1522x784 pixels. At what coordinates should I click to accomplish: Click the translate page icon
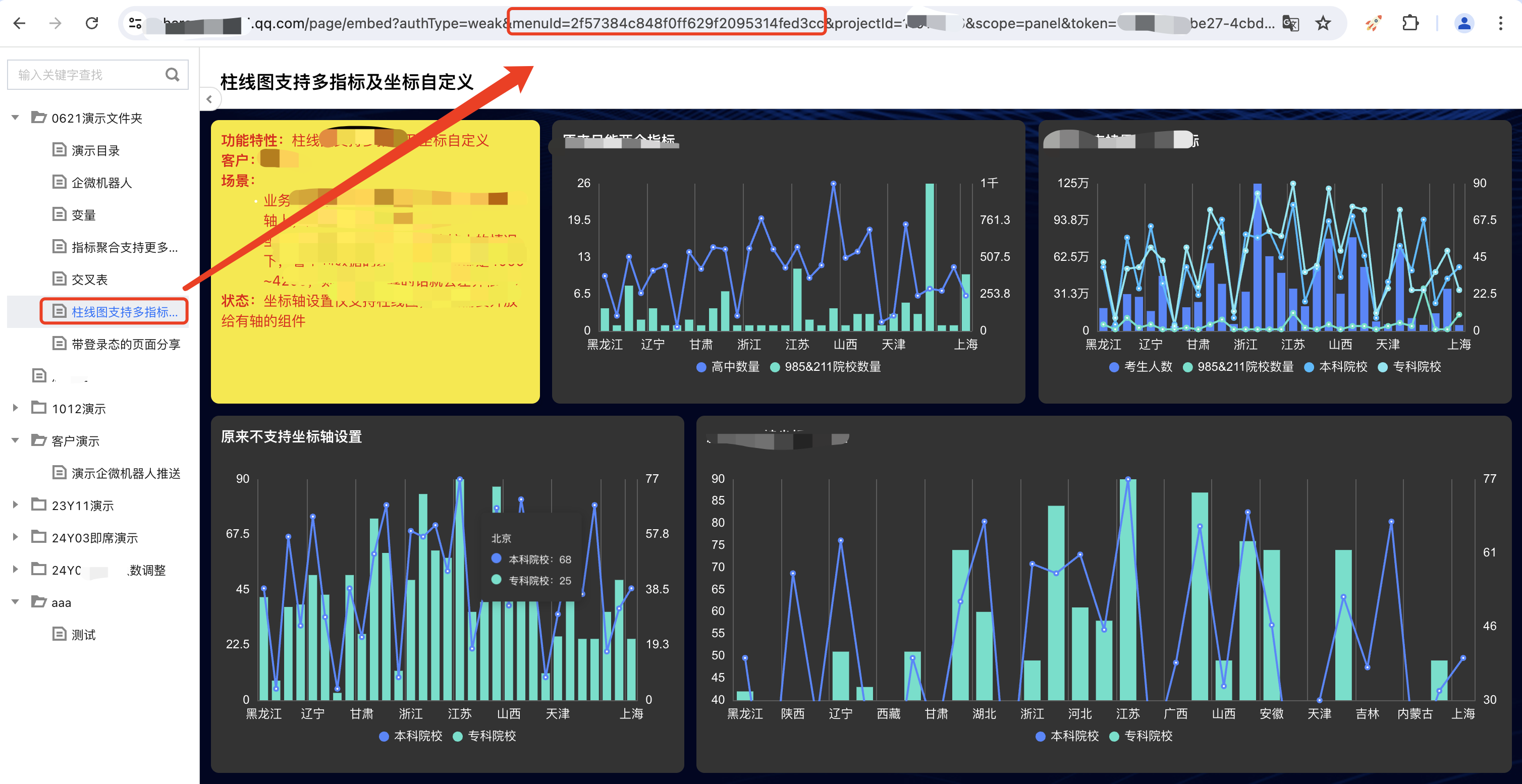pos(1290,24)
